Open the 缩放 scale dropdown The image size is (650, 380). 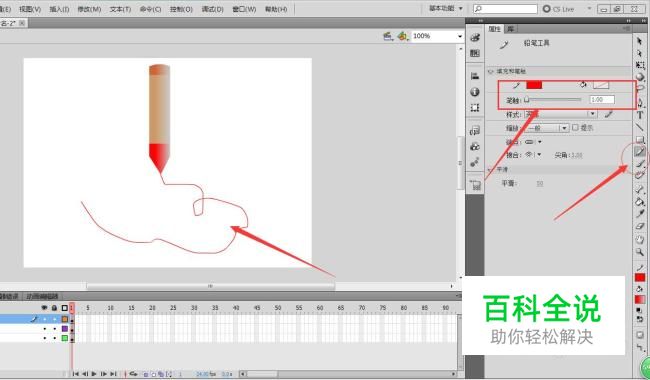(x=547, y=128)
